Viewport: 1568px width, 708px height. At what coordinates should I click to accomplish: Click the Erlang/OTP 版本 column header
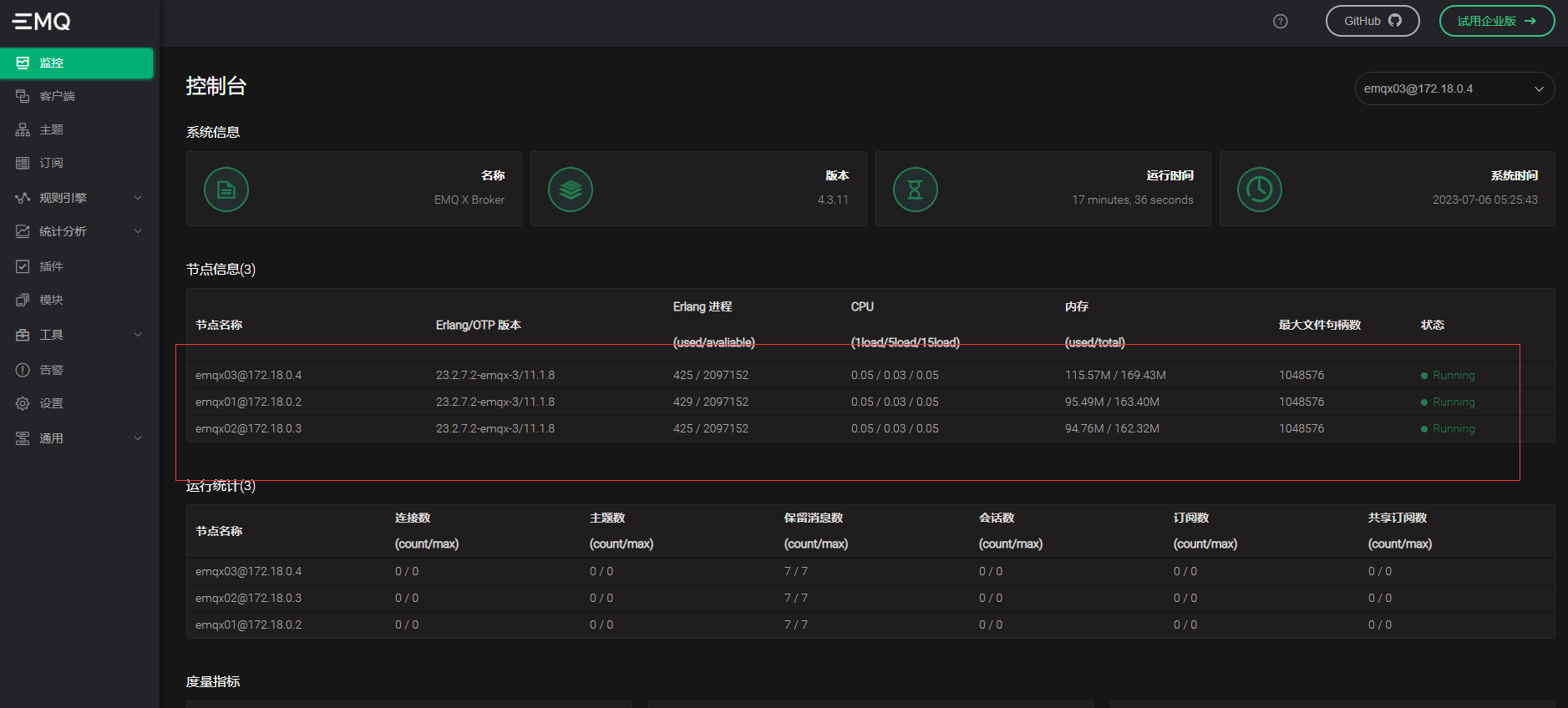[479, 325]
